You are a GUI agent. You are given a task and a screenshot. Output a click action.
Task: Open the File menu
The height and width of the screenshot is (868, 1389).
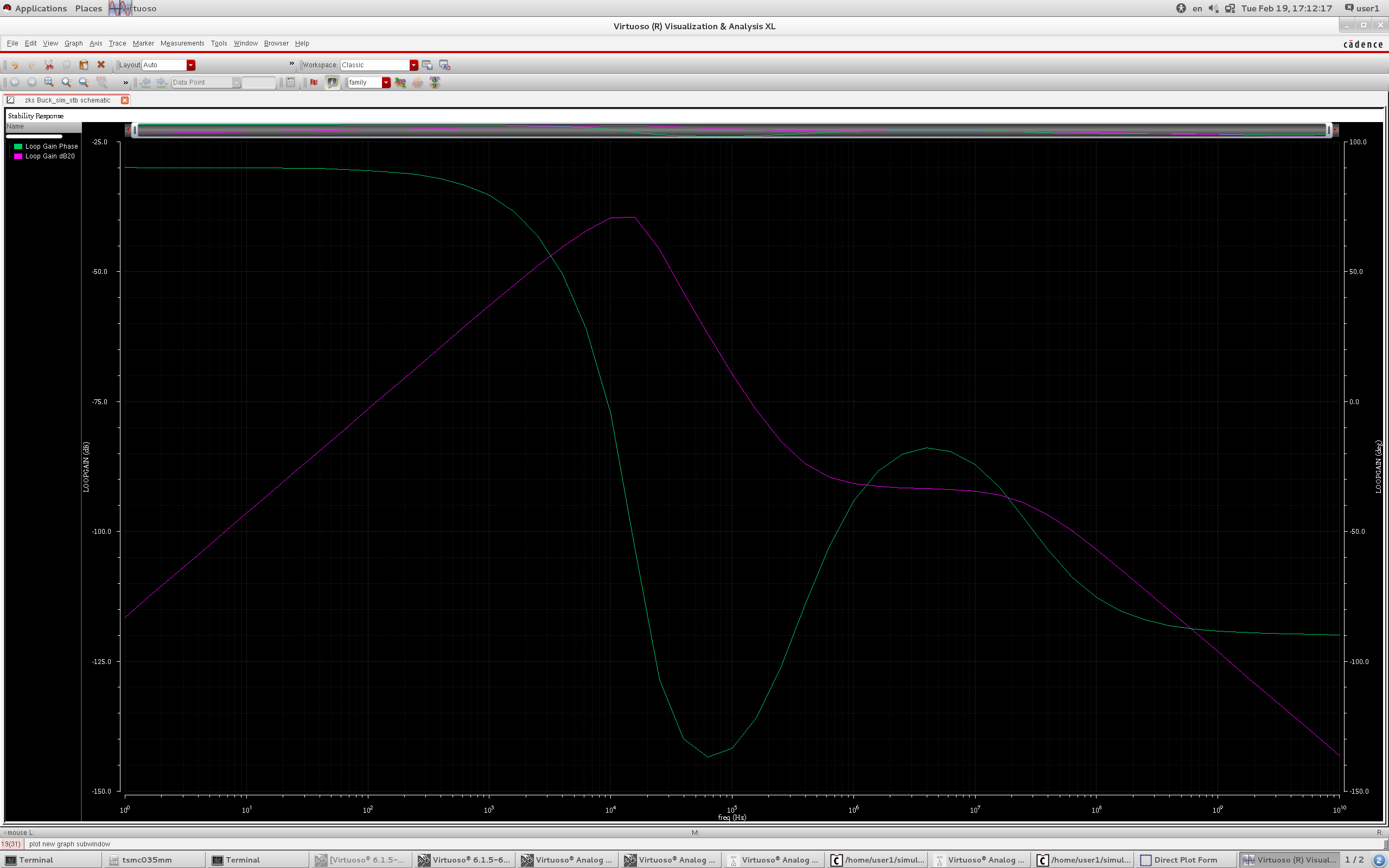pos(12,43)
